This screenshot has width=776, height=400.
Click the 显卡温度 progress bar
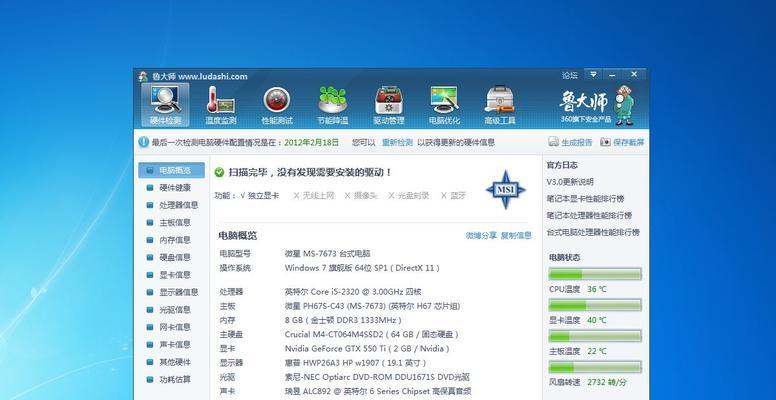click(x=595, y=305)
